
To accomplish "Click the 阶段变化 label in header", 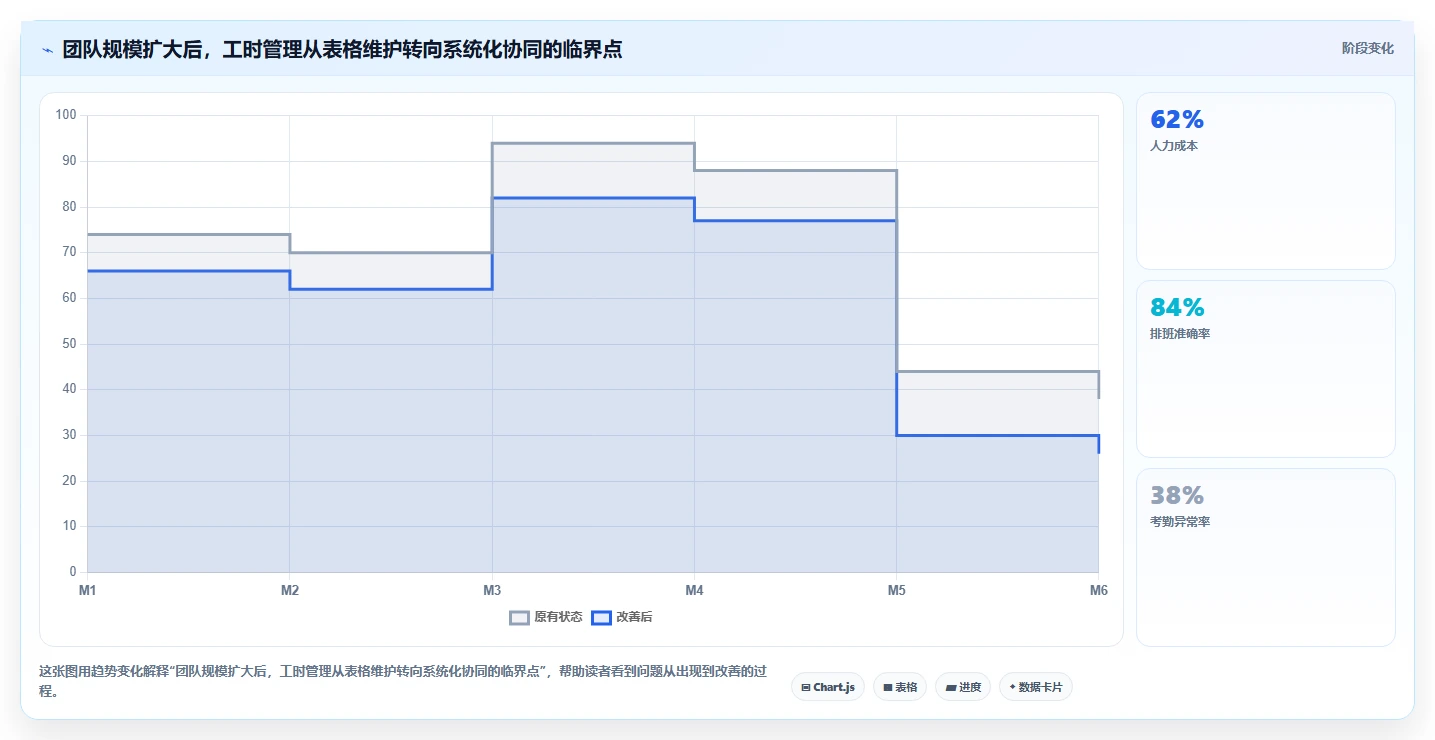I will (x=1367, y=49).
